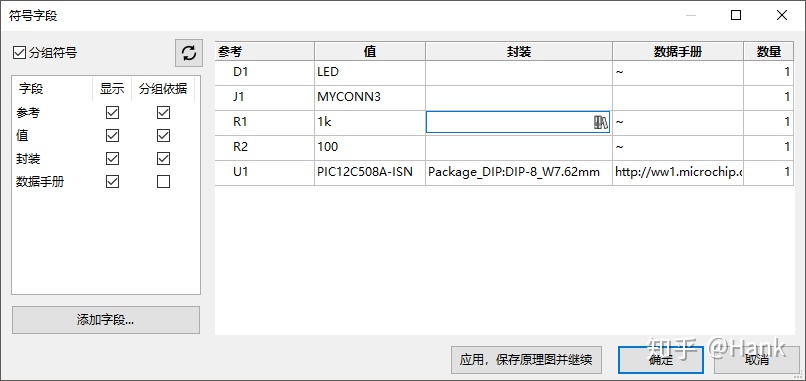Image resolution: width=806 pixels, height=381 pixels.
Task: Toggle the 分组符号 checkbox
Action: pyautogui.click(x=20, y=52)
